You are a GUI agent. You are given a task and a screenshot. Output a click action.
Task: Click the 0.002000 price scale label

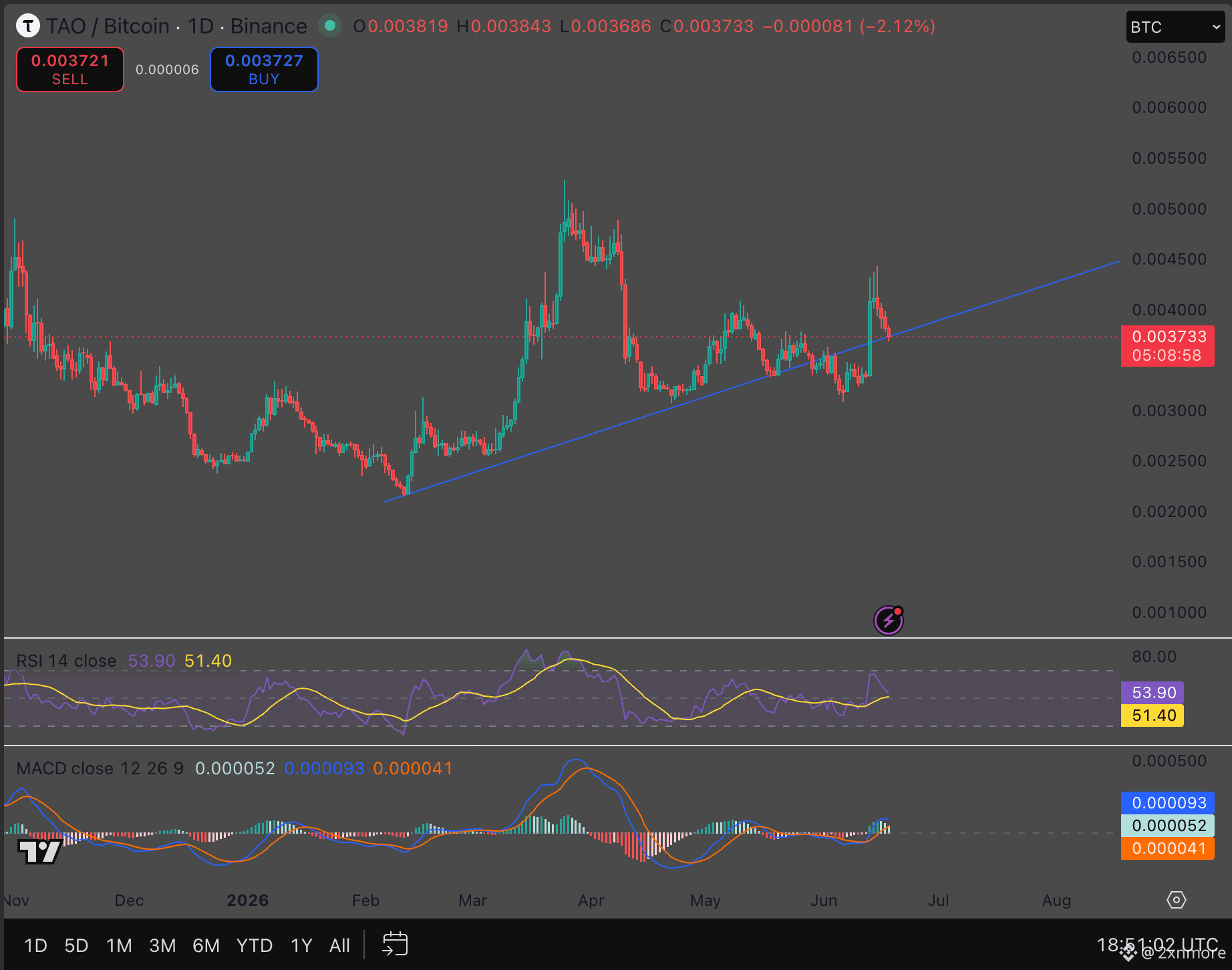[x=1169, y=512]
